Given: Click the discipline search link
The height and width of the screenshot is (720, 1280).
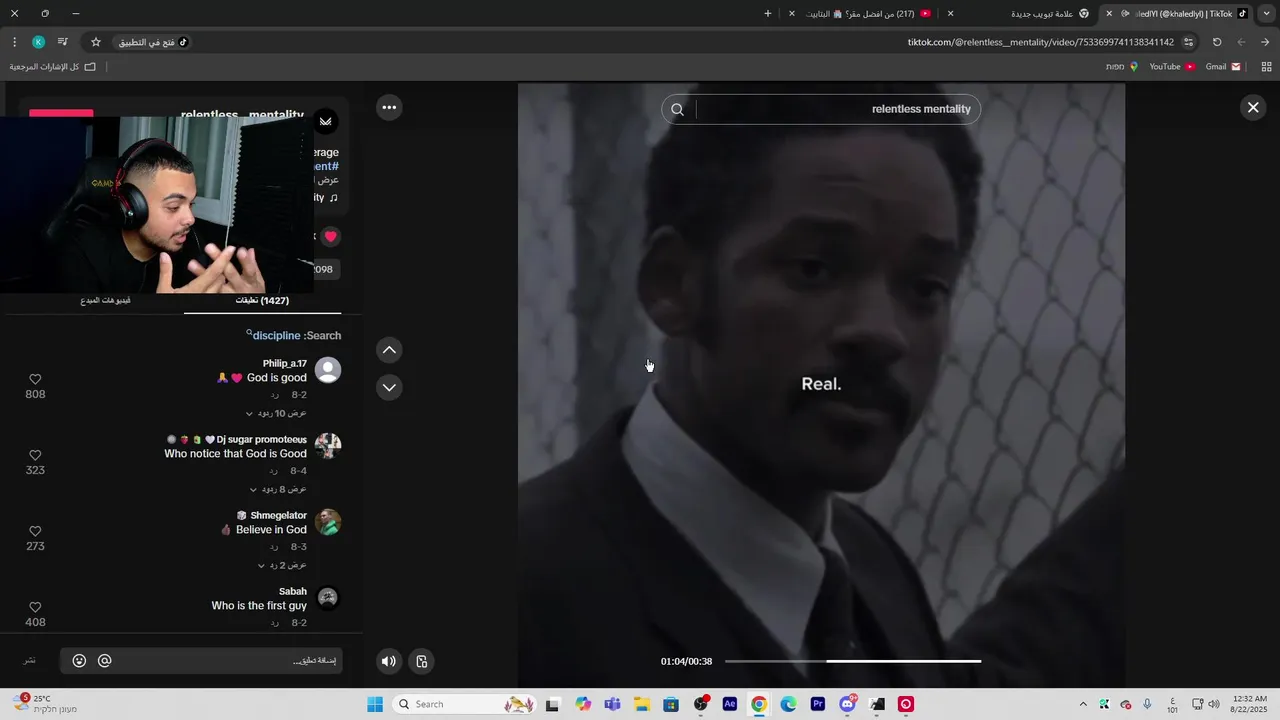Looking at the screenshot, I should 276,336.
